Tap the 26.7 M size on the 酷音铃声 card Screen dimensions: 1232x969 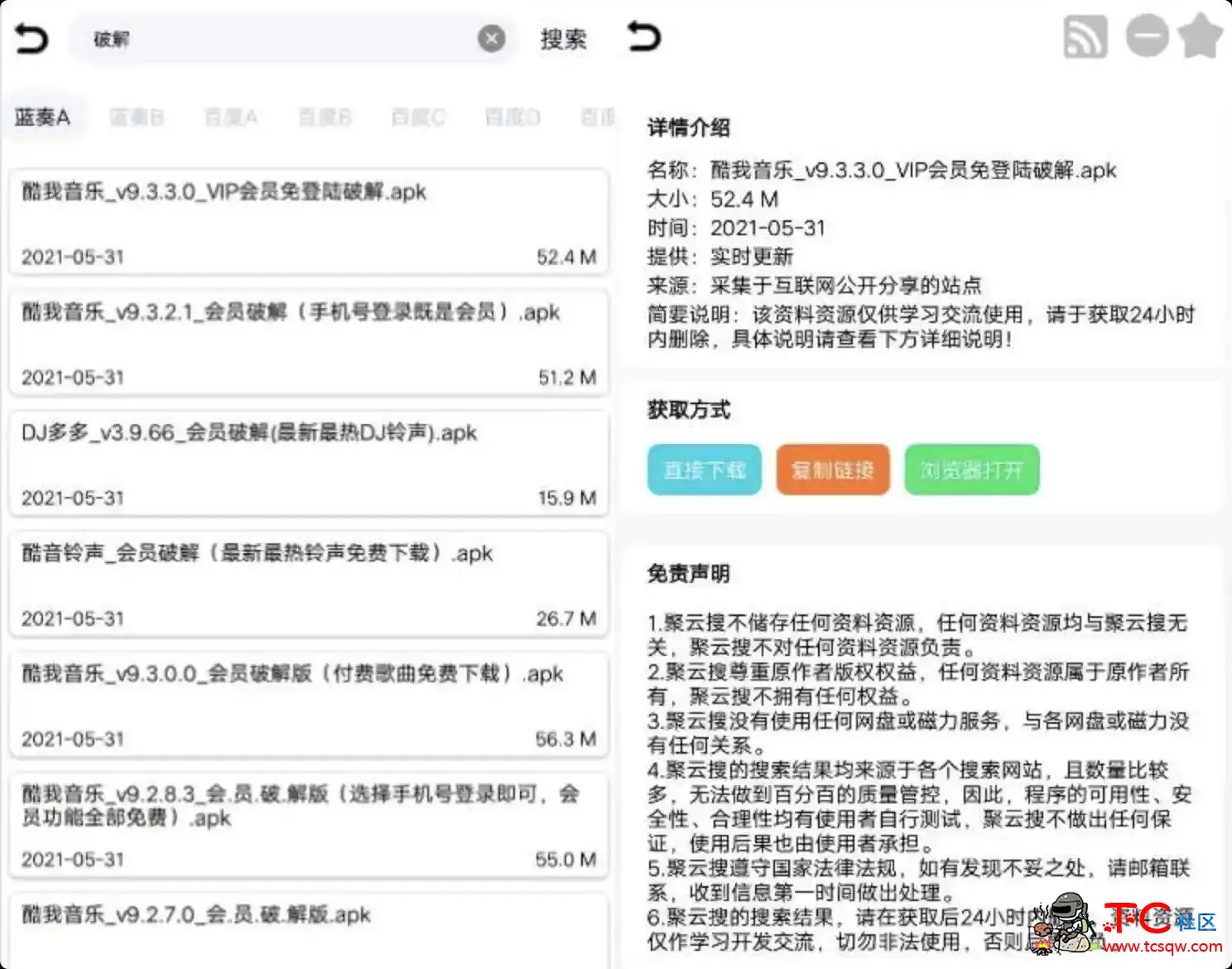tap(566, 619)
